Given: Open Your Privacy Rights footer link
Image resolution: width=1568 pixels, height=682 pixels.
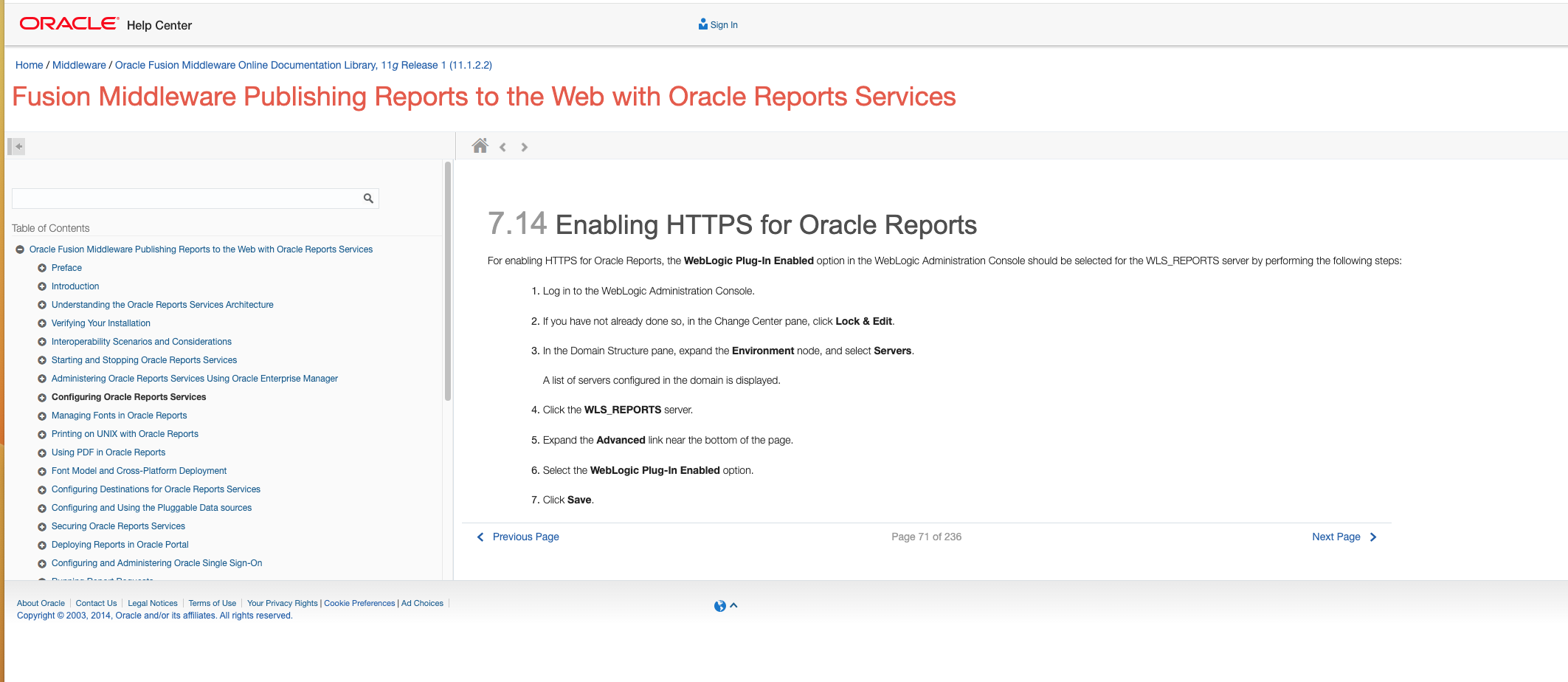Looking at the screenshot, I should pos(283,603).
